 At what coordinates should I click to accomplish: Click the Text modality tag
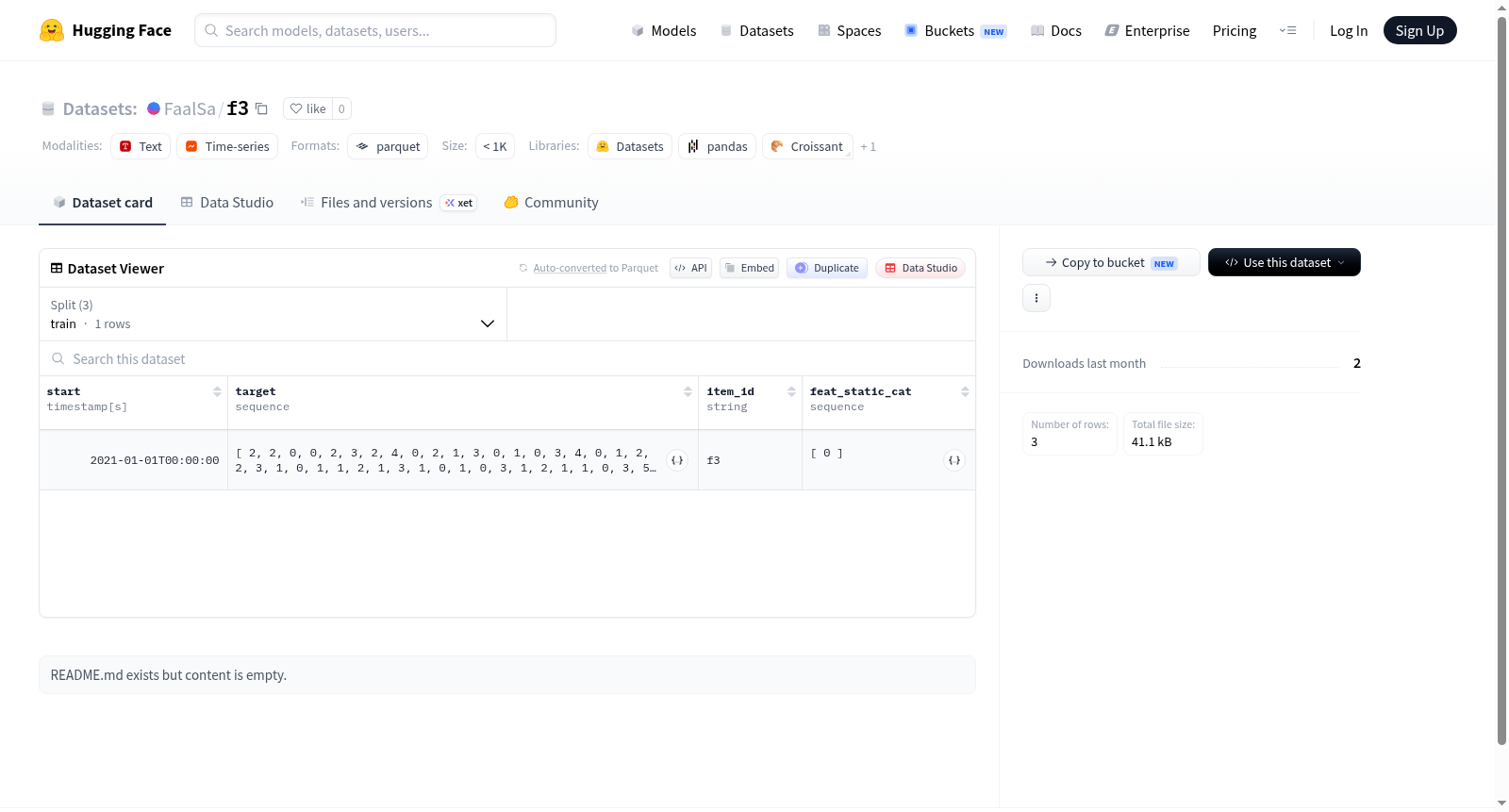point(141,146)
